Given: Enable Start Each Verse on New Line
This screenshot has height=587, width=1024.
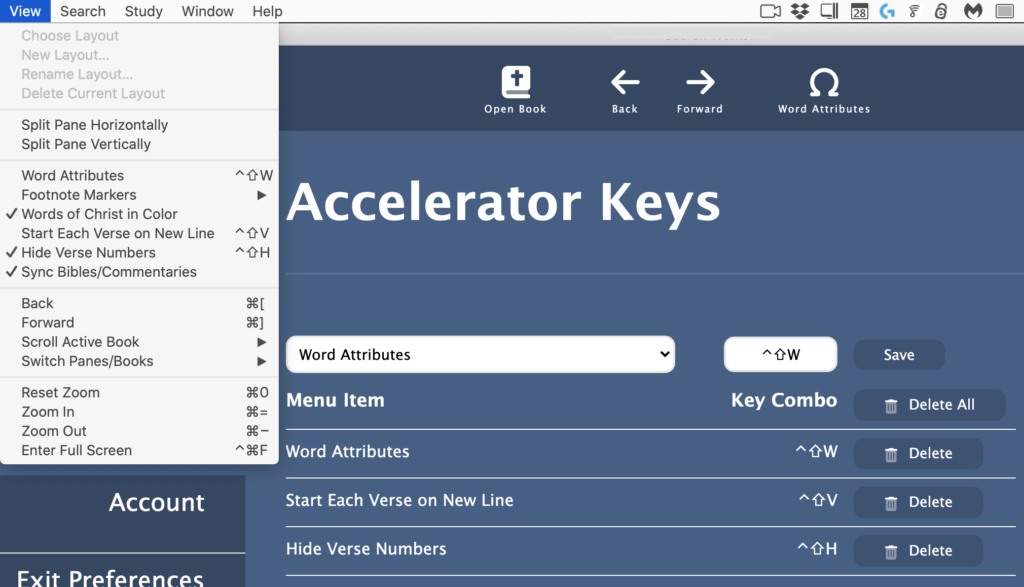Looking at the screenshot, I should [139, 233].
